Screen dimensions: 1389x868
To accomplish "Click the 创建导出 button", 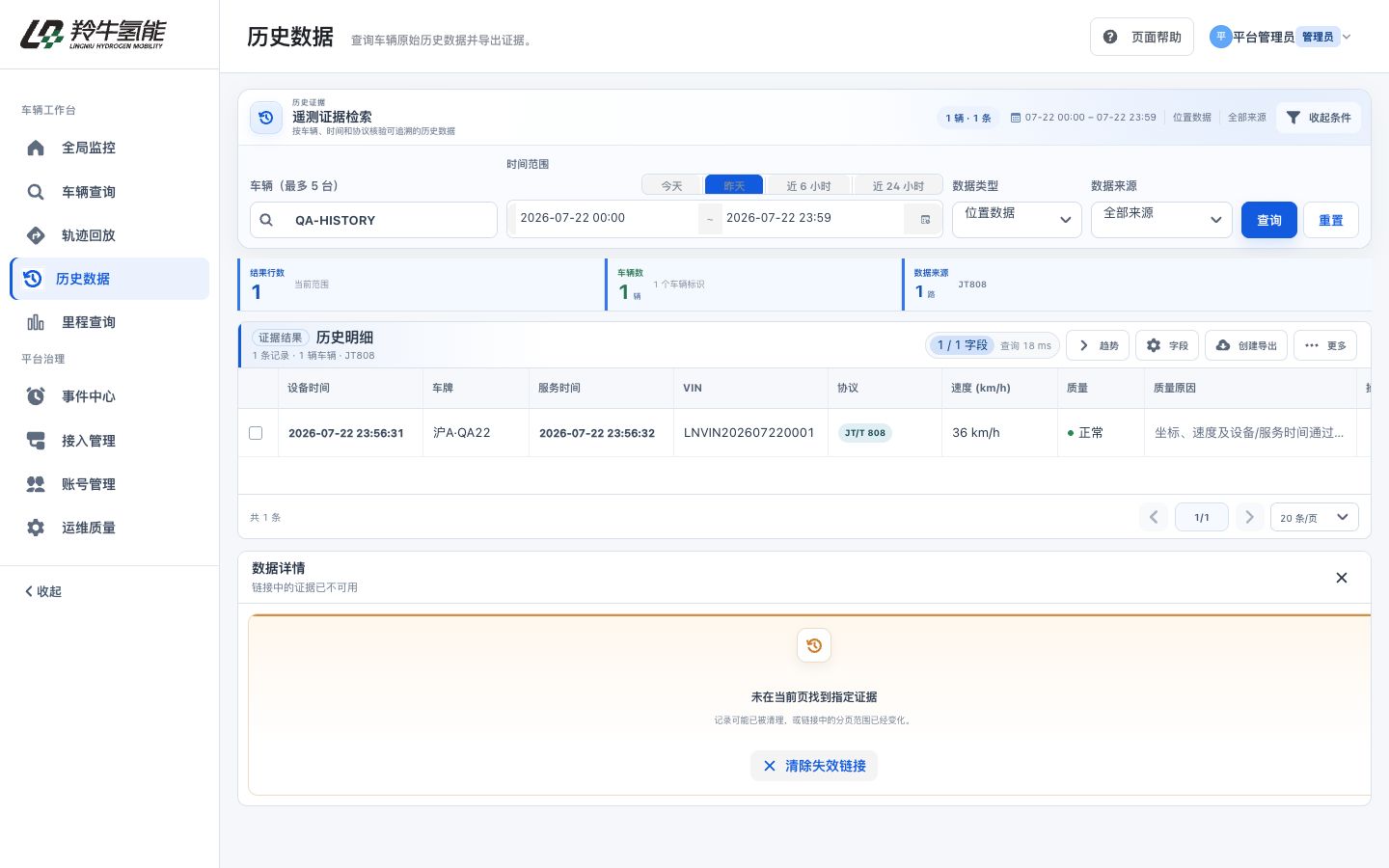I will 1246,345.
